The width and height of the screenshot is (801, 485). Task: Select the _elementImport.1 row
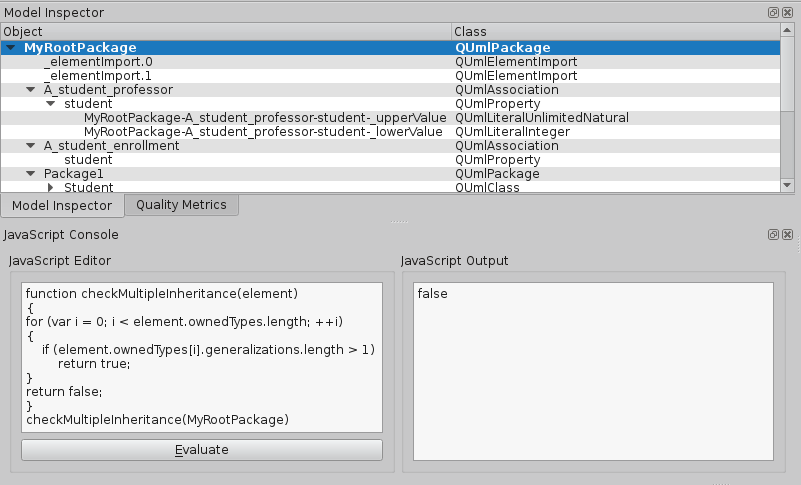point(390,76)
